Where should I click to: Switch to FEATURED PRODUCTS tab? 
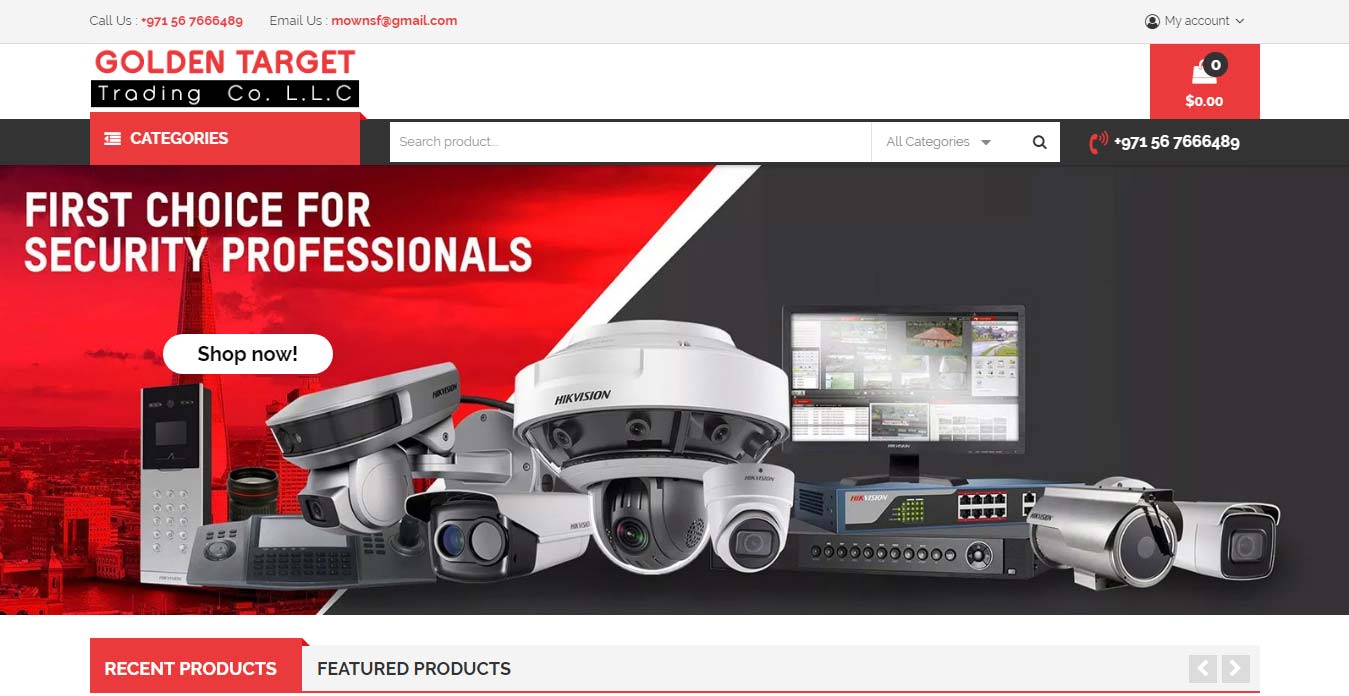click(414, 668)
